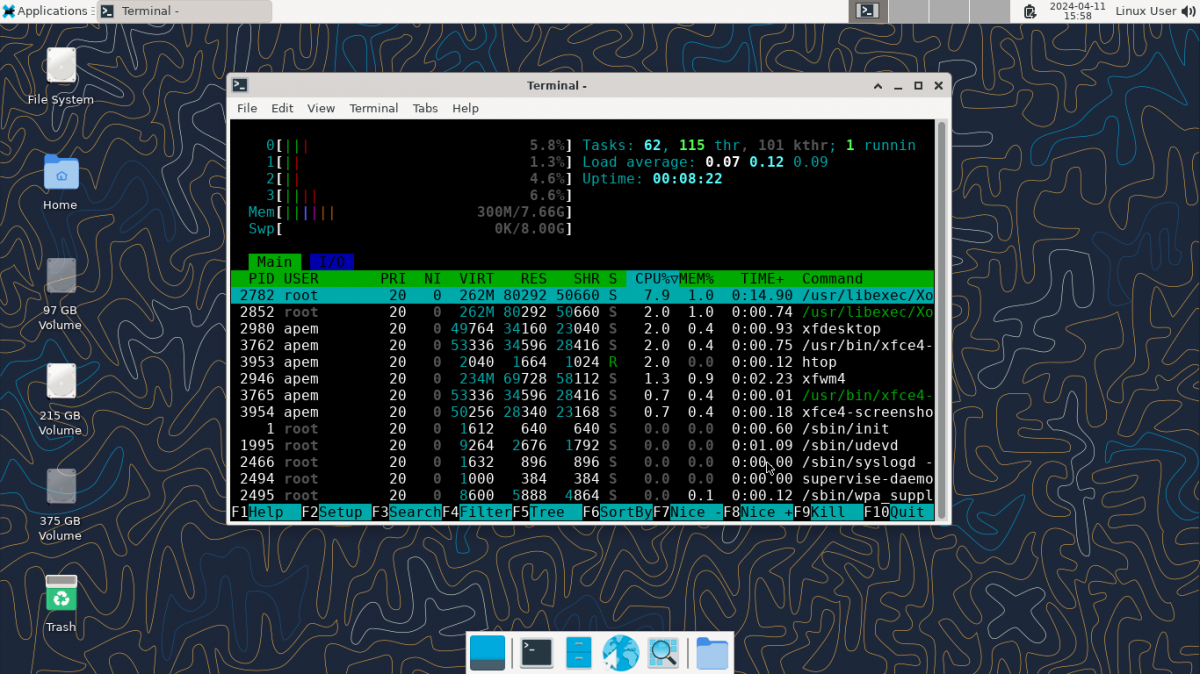Click F5 Tree in htop footer

[547, 512]
